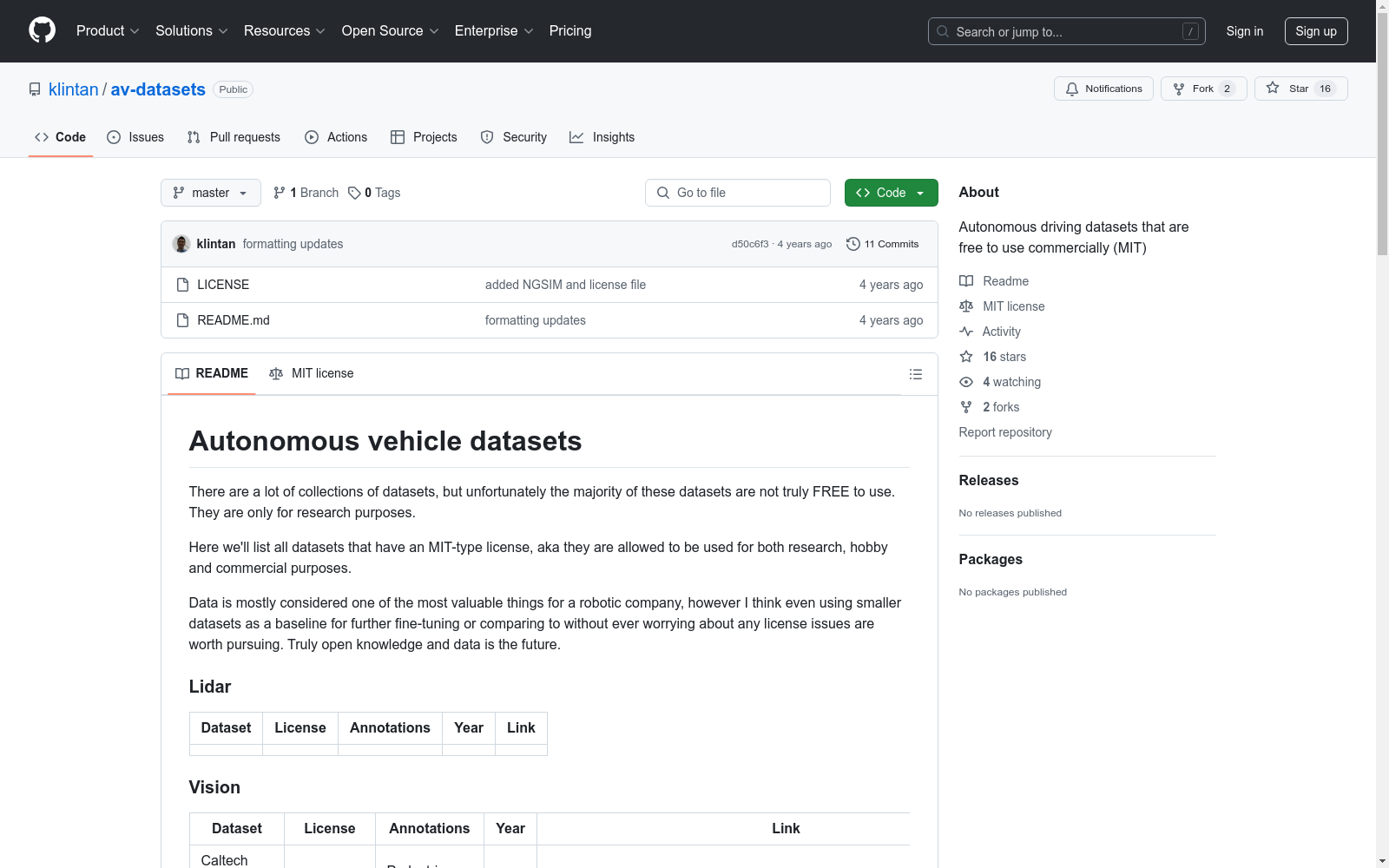Click the Star count badge 16
This screenshot has width=1389, height=868.
pyautogui.click(x=1325, y=89)
